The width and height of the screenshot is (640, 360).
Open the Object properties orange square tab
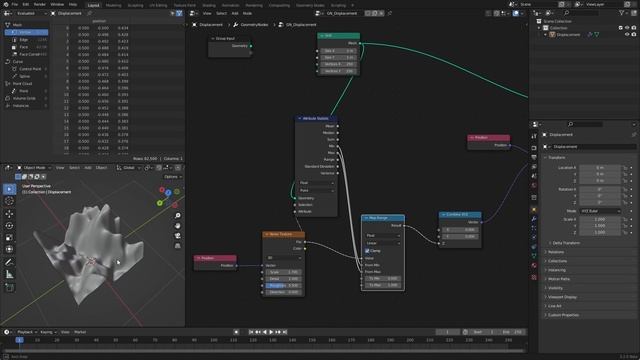534,210
